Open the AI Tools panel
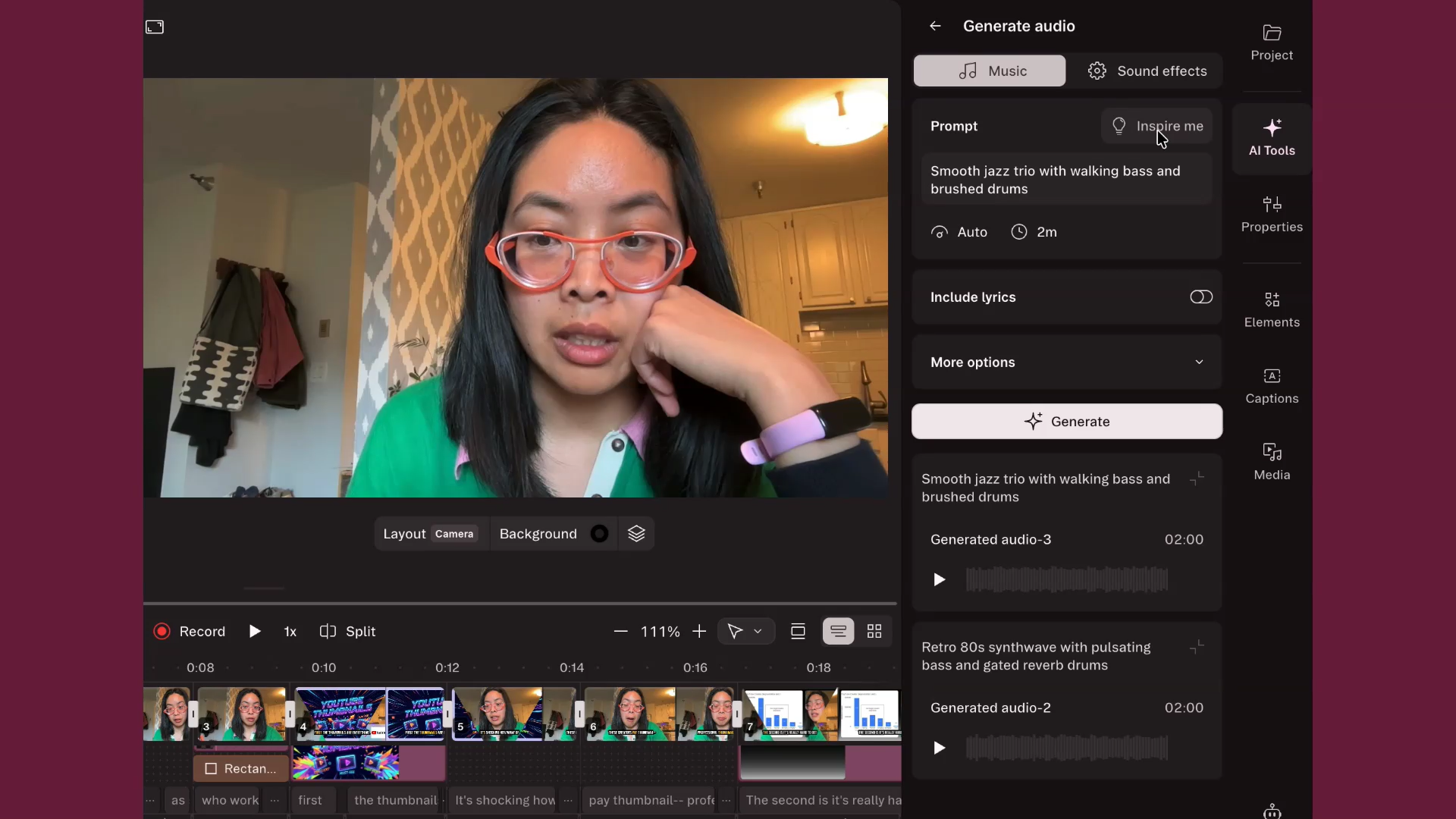The height and width of the screenshot is (819, 1456). [x=1272, y=138]
